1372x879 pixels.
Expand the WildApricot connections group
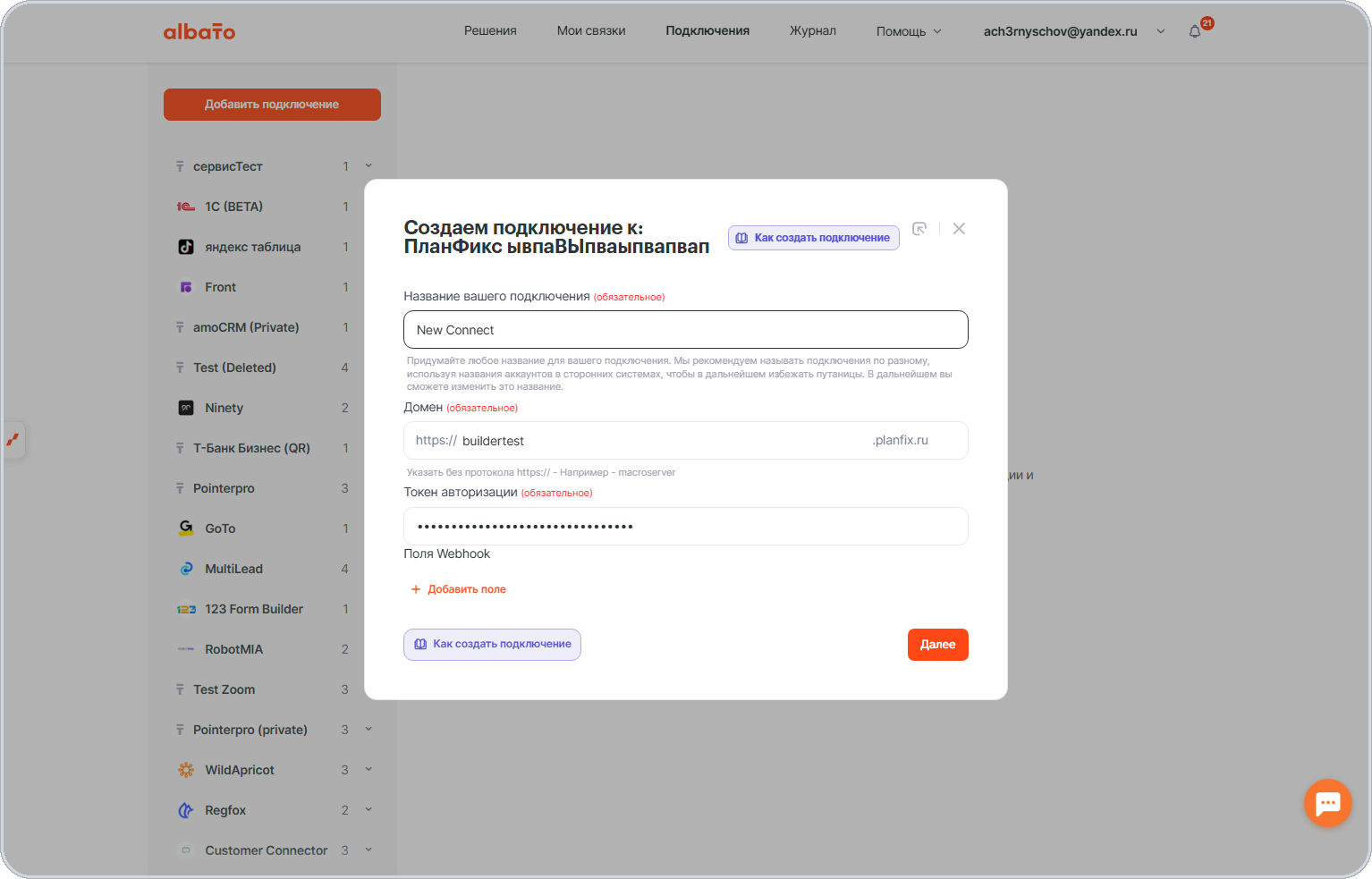click(368, 769)
